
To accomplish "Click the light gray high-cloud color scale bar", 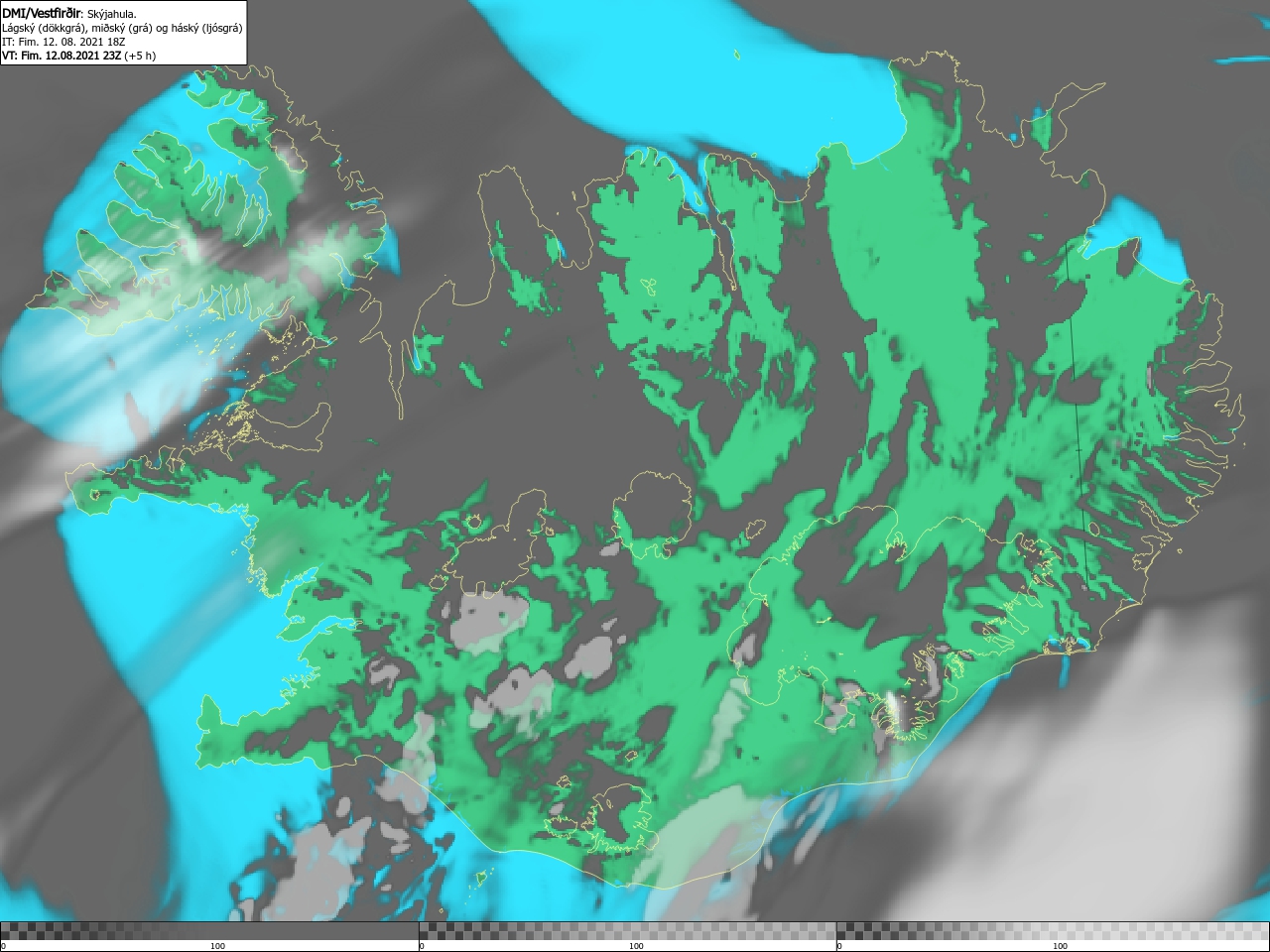I will coord(1053,931).
